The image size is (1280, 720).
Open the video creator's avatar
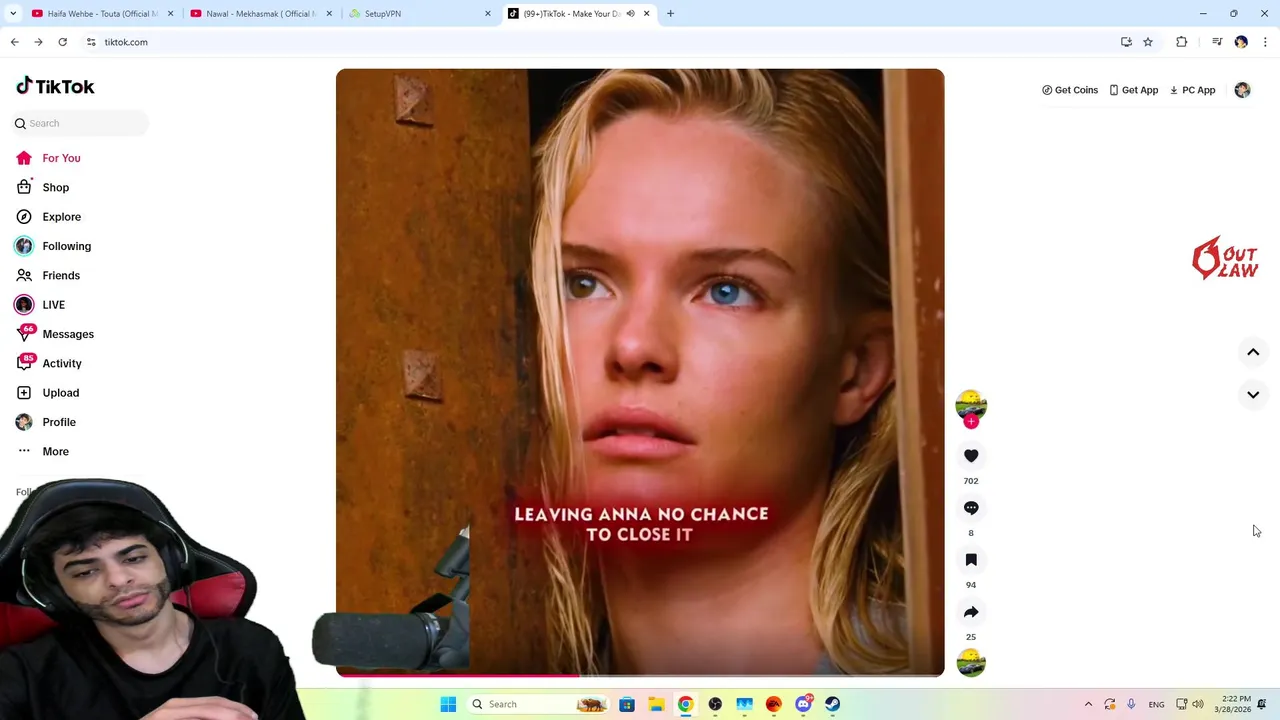[971, 404]
